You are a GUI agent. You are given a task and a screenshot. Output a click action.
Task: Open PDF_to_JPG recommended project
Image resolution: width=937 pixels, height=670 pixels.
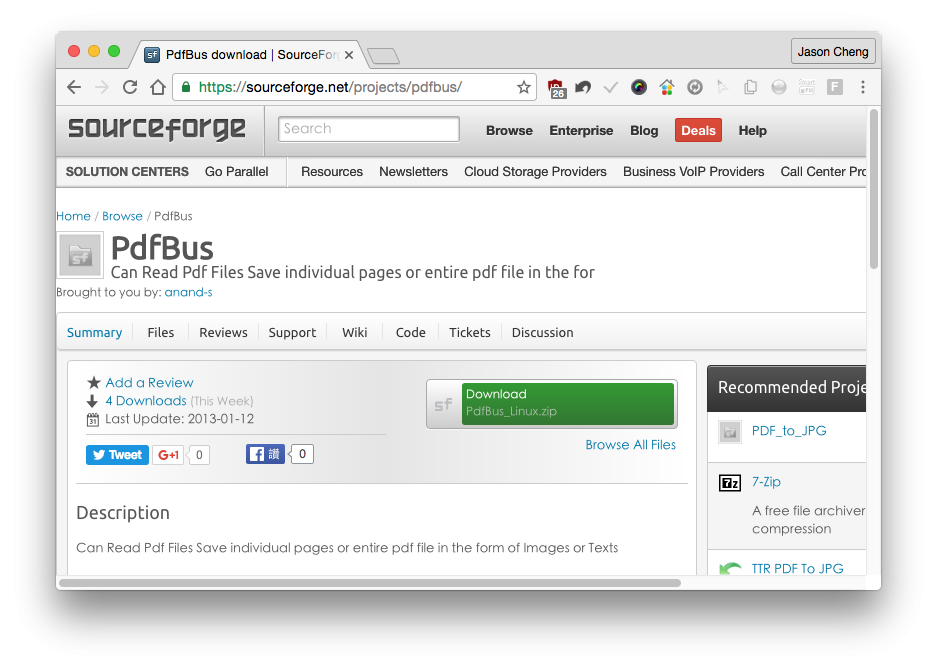point(789,431)
